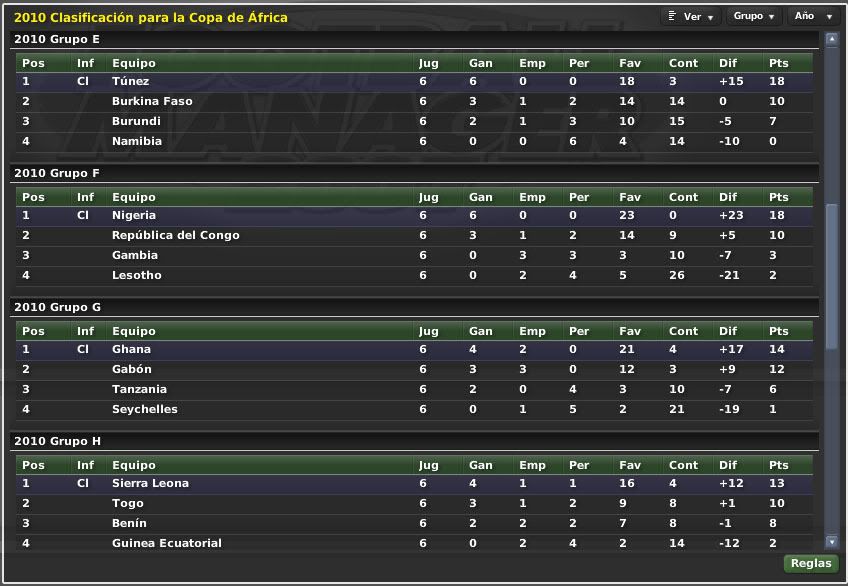Image resolution: width=848 pixels, height=586 pixels.
Task: Click República del Congo team name
Action: pos(176,235)
